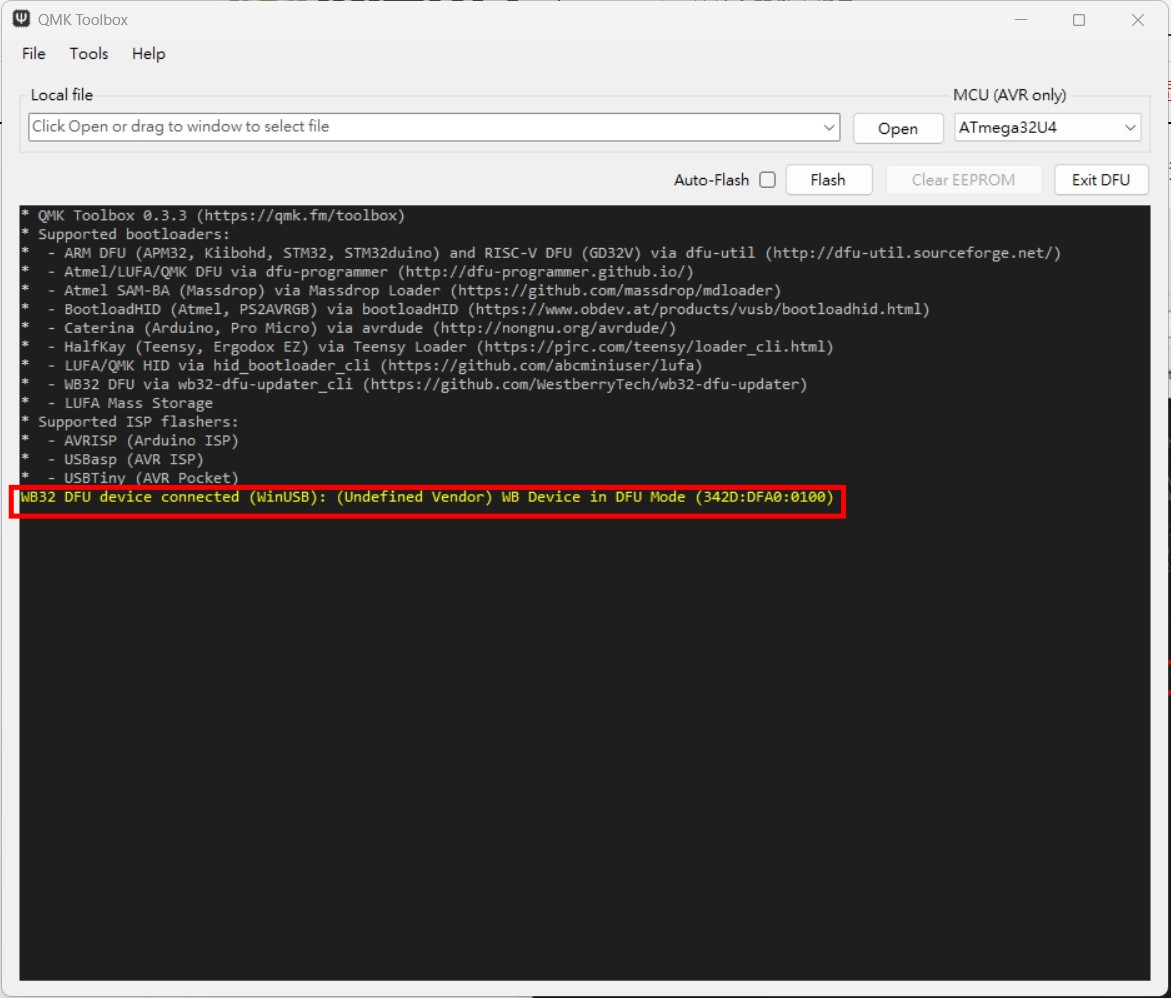This screenshot has width=1171, height=998.
Task: Click the 'BootloadHID' log line
Action: [x=475, y=309]
